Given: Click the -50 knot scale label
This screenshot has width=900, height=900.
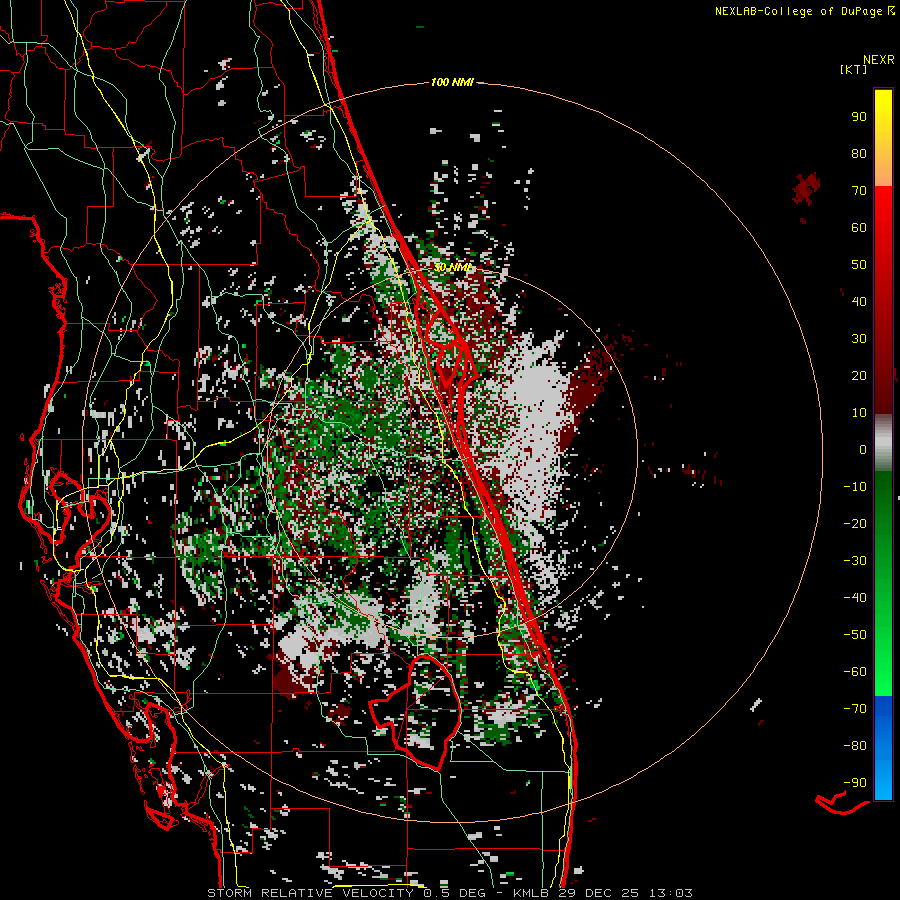Looking at the screenshot, I should 855,635.
